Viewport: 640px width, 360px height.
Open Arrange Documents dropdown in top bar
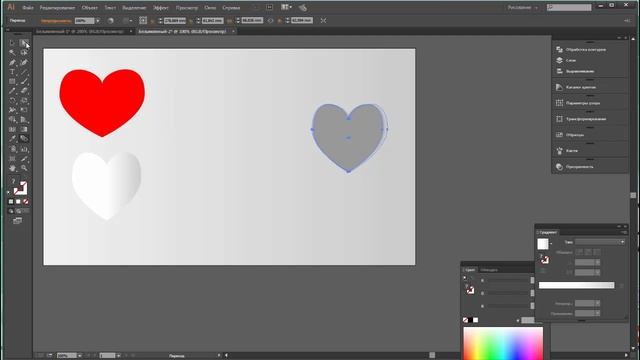pos(286,7)
